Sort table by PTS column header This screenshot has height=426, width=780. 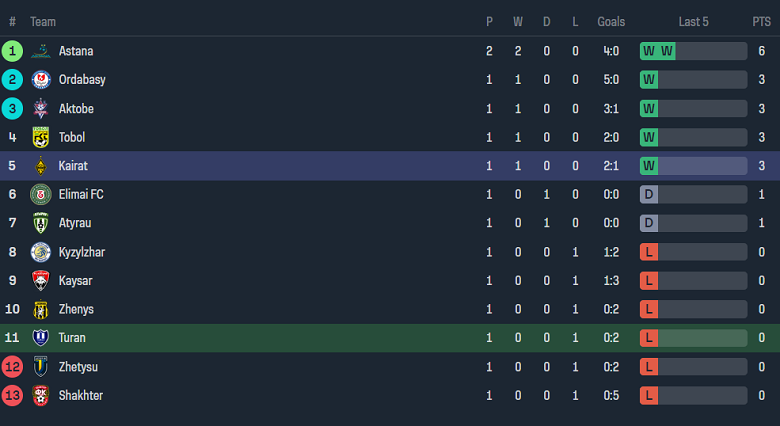coord(761,21)
